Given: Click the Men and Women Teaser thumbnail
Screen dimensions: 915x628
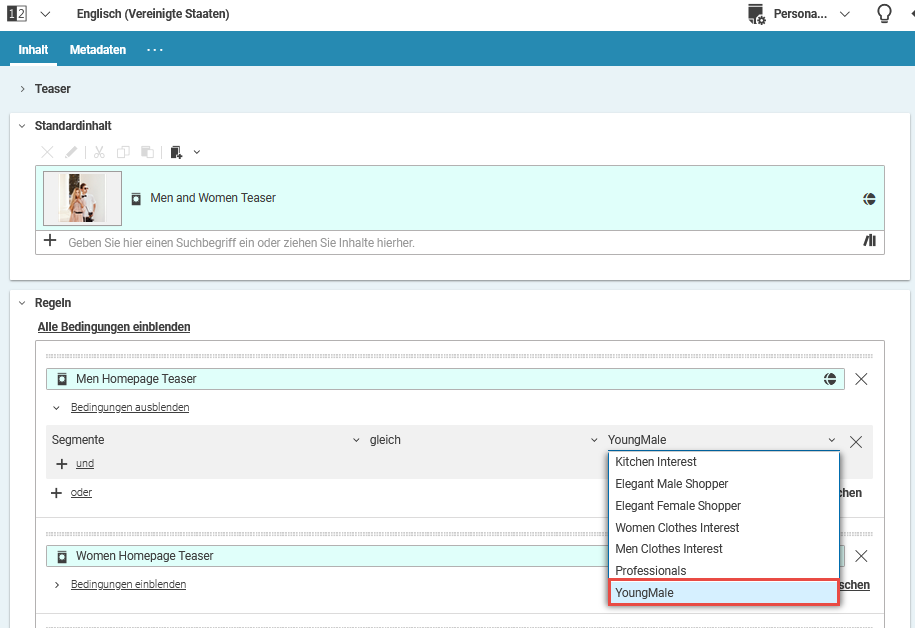Looking at the screenshot, I should 82,198.
